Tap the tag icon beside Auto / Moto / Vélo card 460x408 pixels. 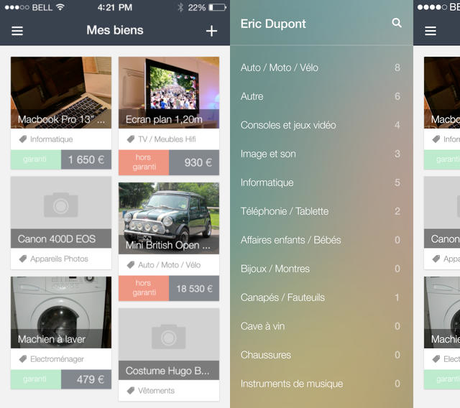click(131, 265)
